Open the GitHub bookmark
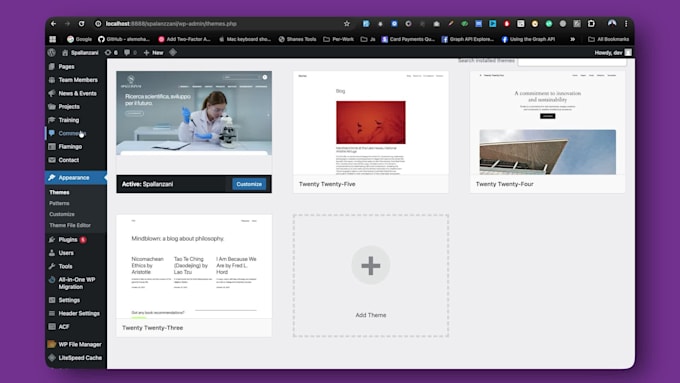This screenshot has width=680, height=383. (x=124, y=39)
